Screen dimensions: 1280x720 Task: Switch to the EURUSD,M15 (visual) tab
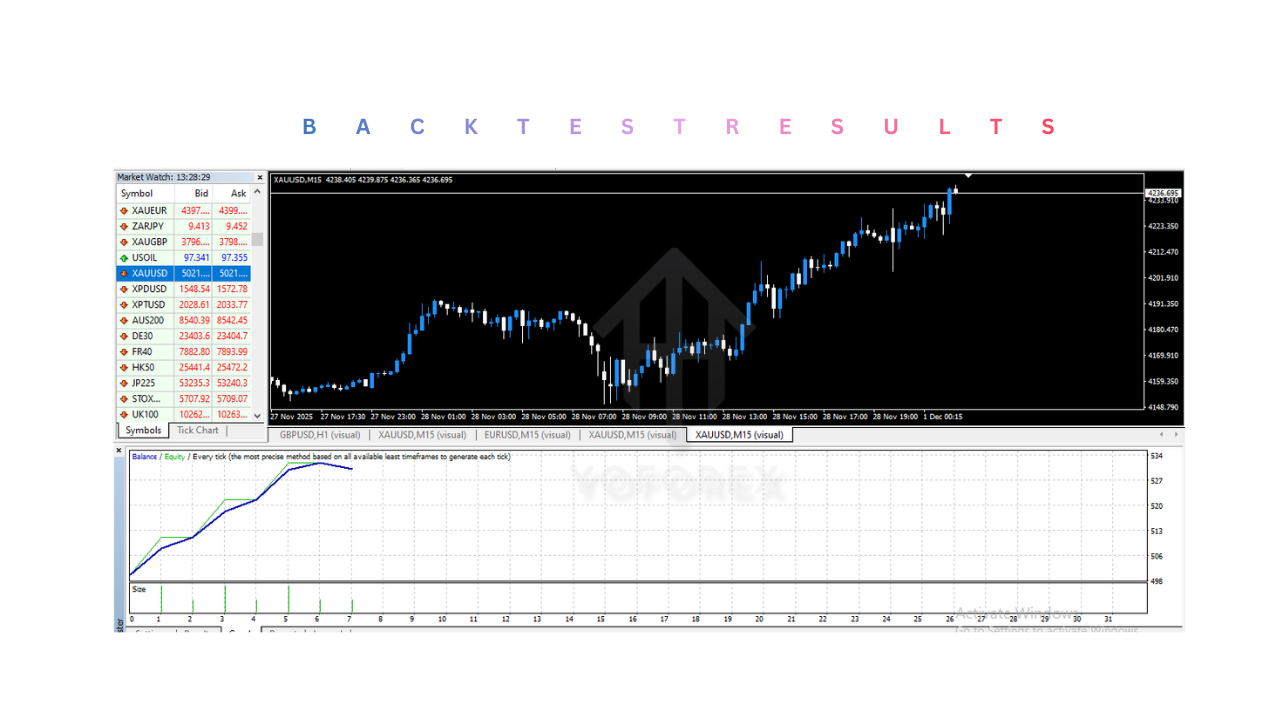(x=528, y=434)
